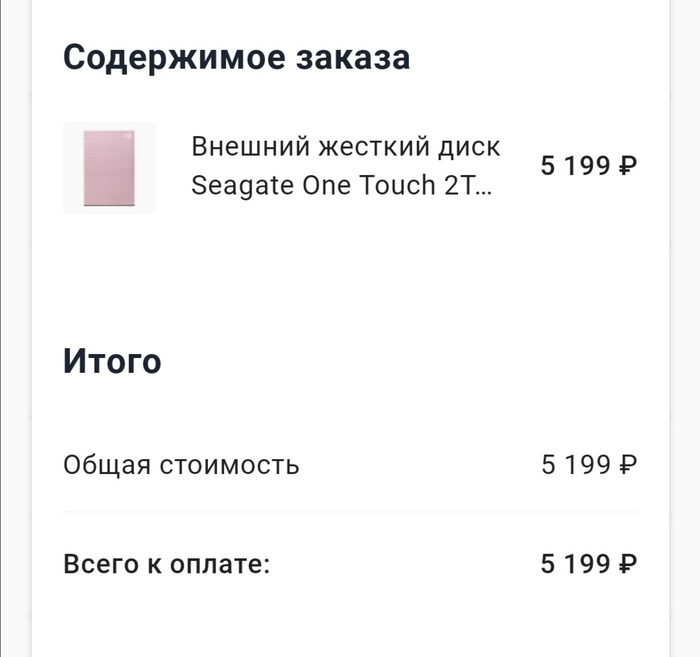This screenshot has height=657, width=700.
Task: Click the word Touch in the product name
Action: pos(397,186)
